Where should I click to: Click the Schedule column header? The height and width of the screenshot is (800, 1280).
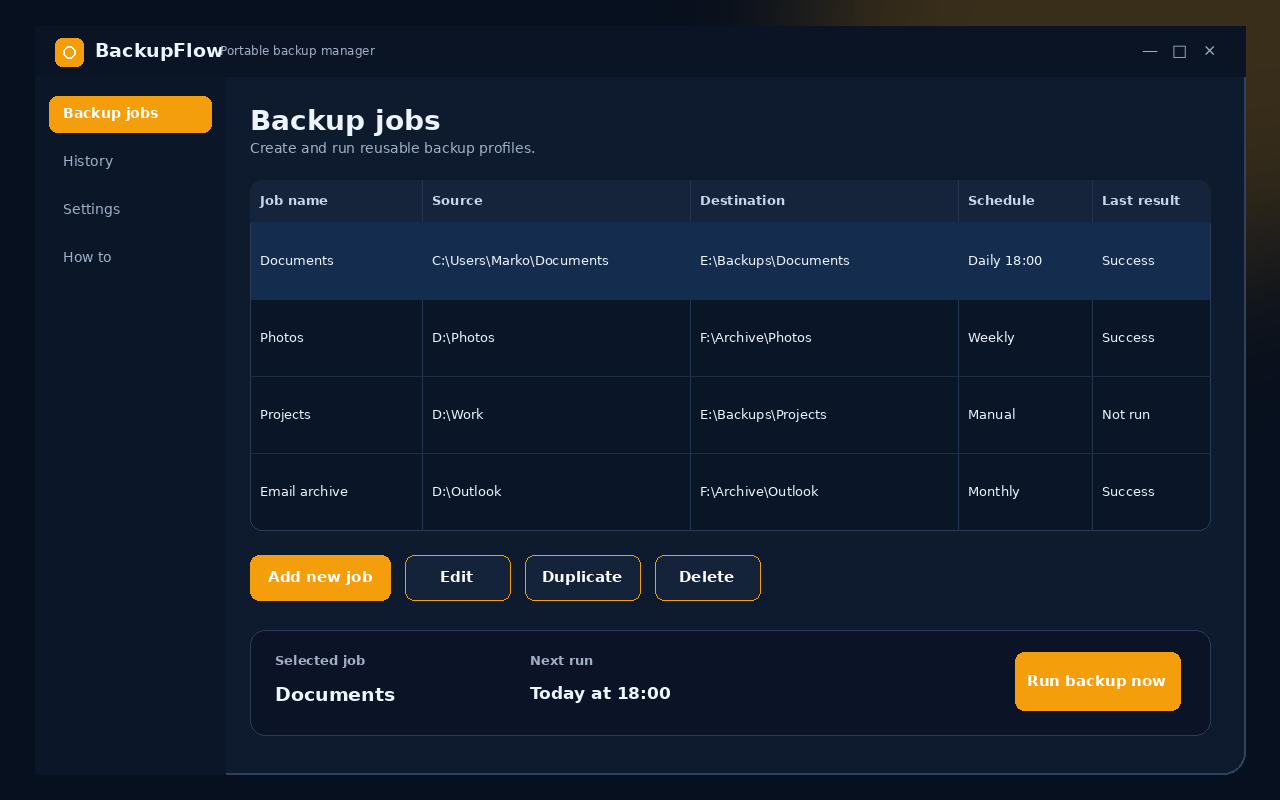1025,201
